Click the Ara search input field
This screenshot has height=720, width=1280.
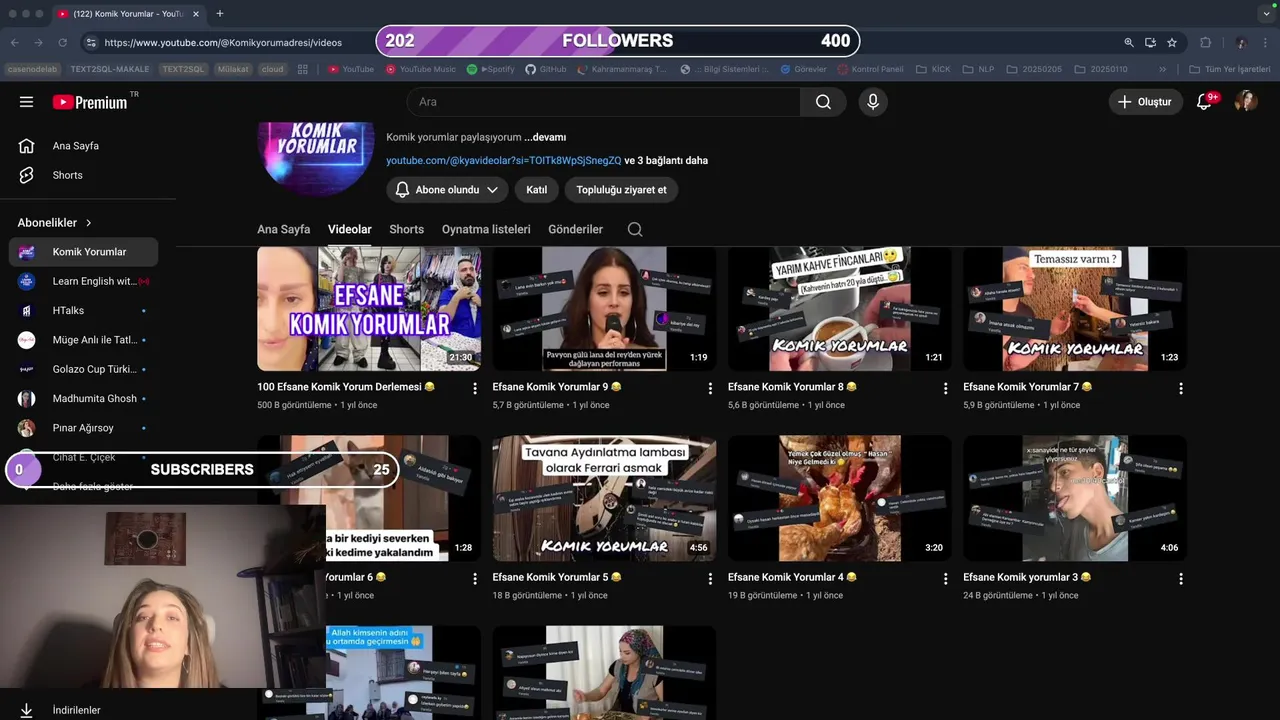tap(603, 102)
